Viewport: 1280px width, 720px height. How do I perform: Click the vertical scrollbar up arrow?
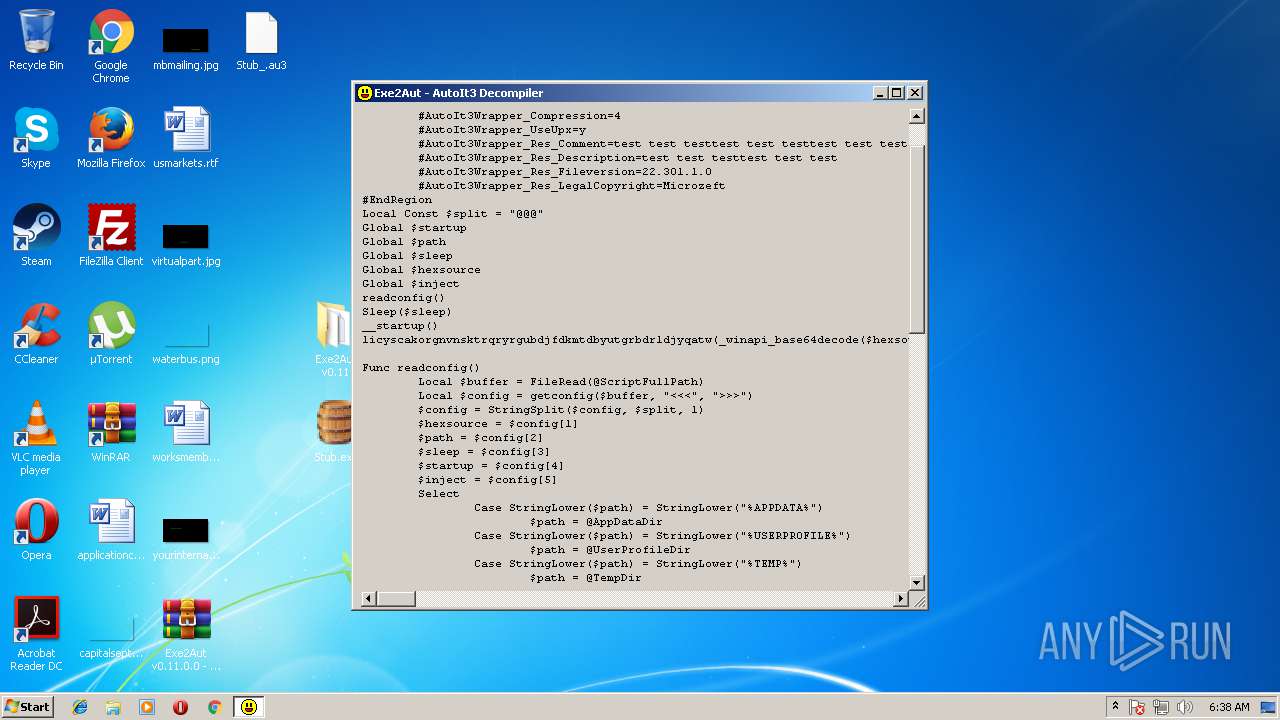(916, 116)
